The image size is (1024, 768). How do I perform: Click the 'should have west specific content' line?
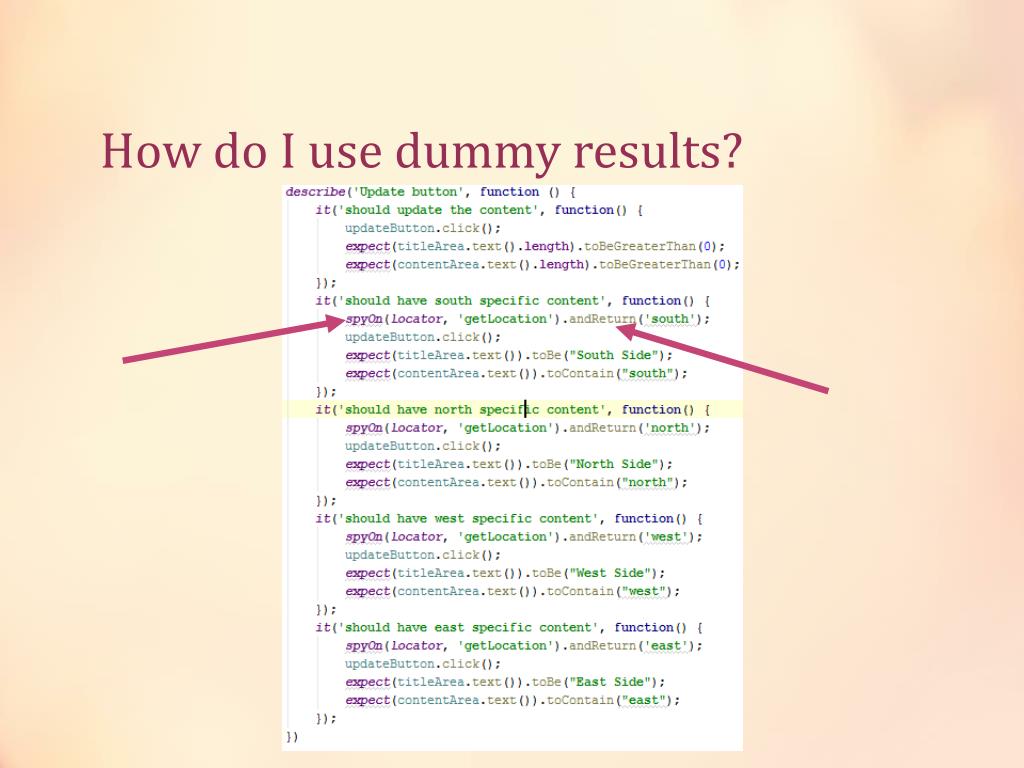(x=509, y=519)
